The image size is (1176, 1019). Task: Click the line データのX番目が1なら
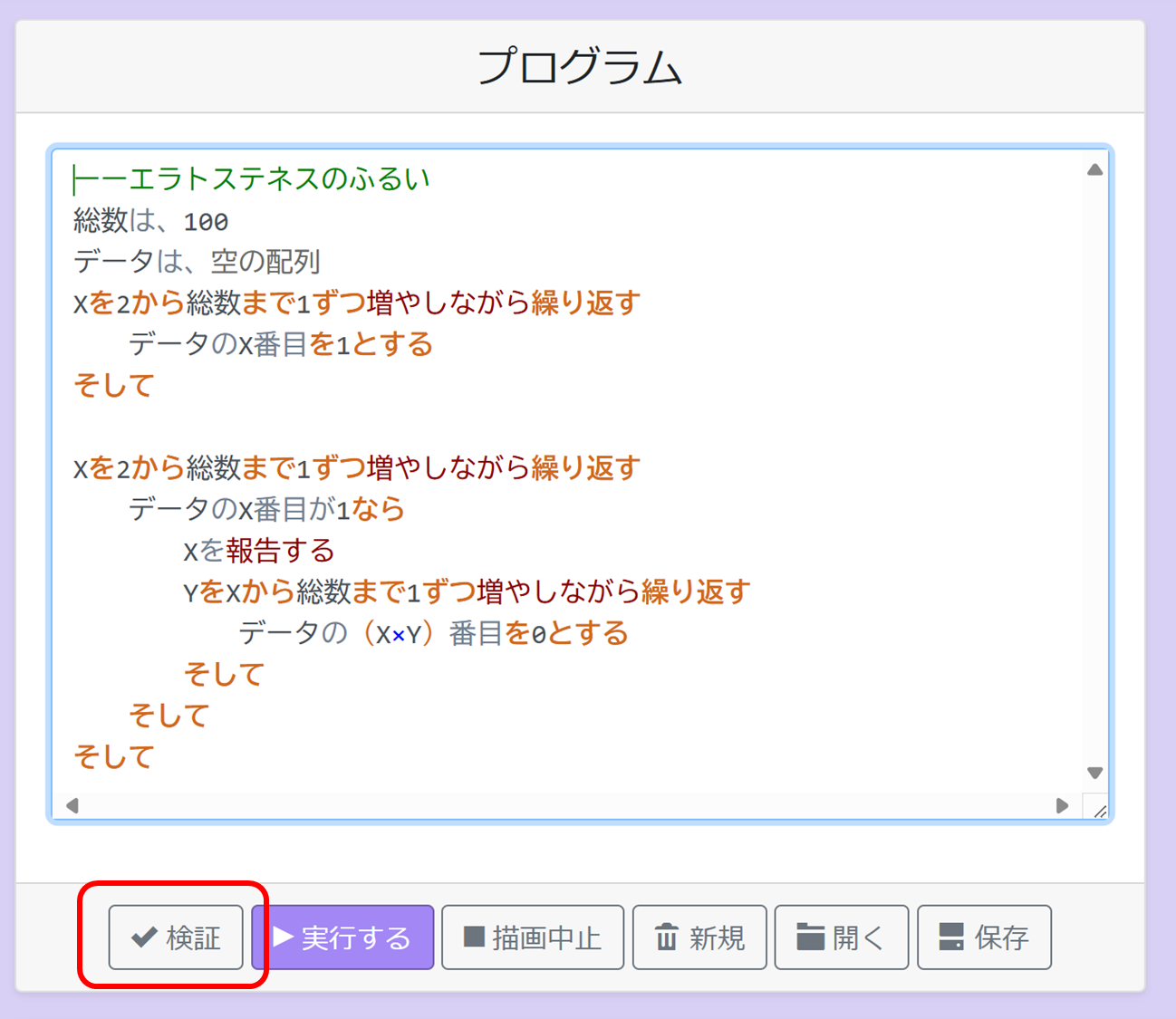click(x=266, y=509)
